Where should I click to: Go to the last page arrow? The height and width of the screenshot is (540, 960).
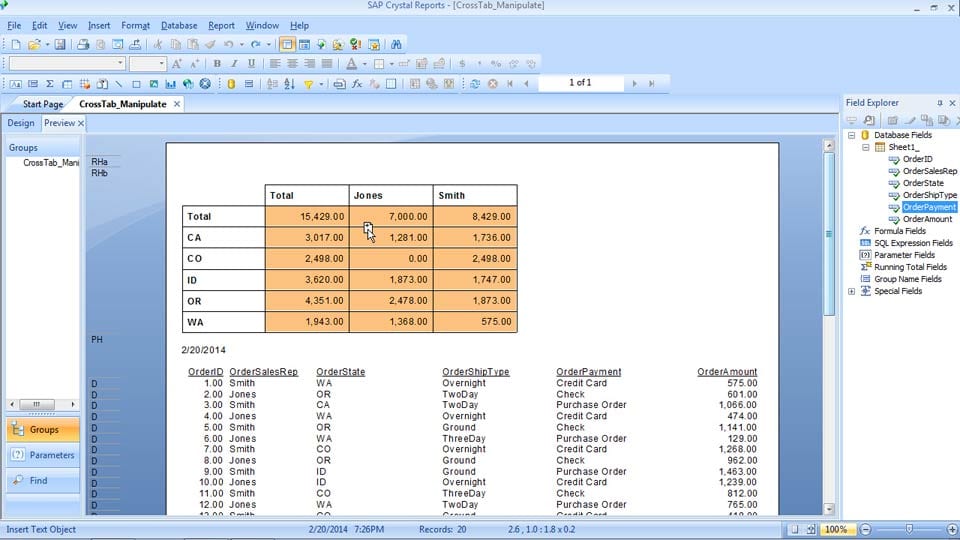click(x=651, y=83)
